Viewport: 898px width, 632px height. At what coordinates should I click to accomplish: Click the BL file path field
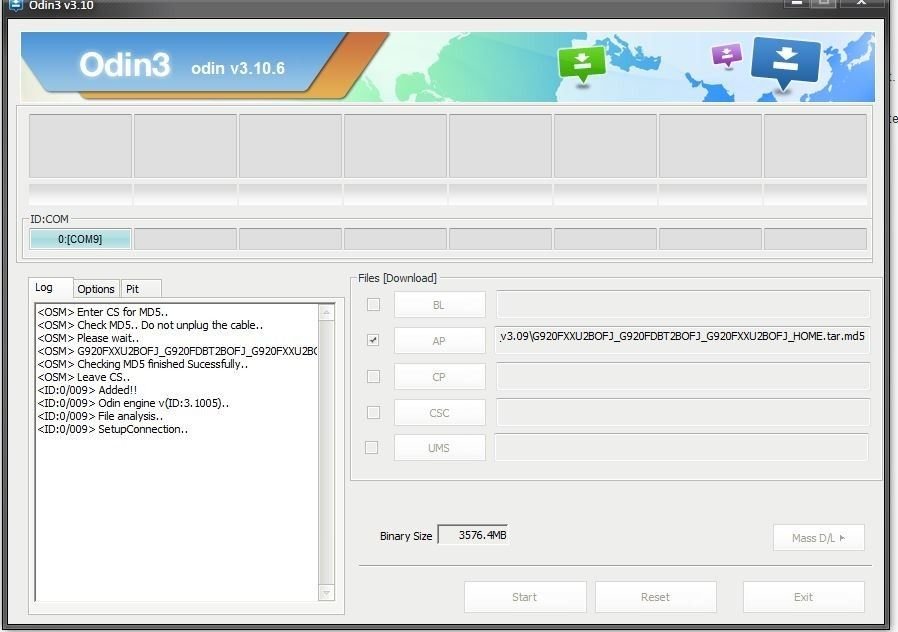tap(683, 304)
